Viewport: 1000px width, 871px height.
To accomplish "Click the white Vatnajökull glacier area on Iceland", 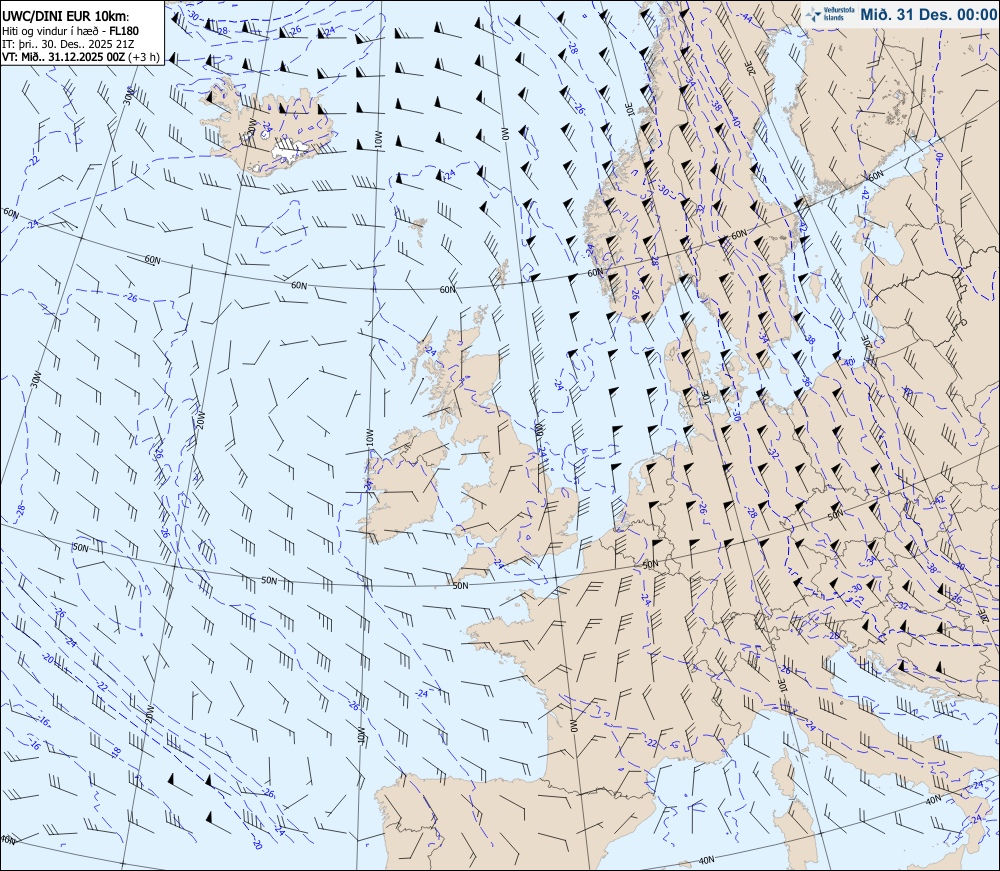I will (x=290, y=150).
